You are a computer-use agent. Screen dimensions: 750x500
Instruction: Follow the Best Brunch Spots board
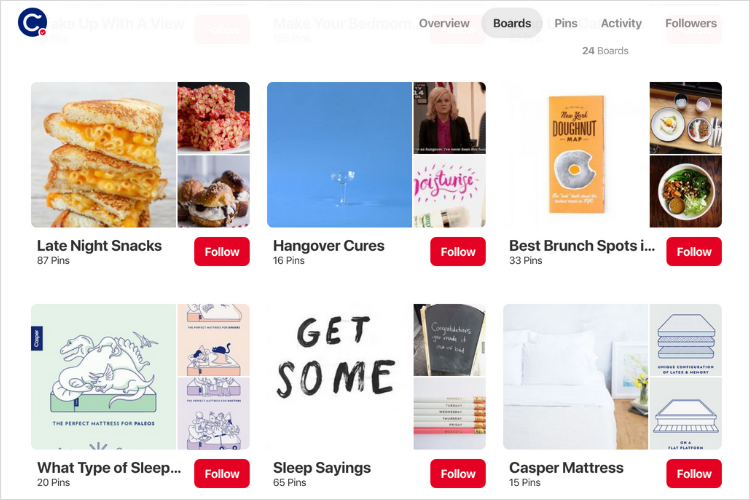coord(694,252)
